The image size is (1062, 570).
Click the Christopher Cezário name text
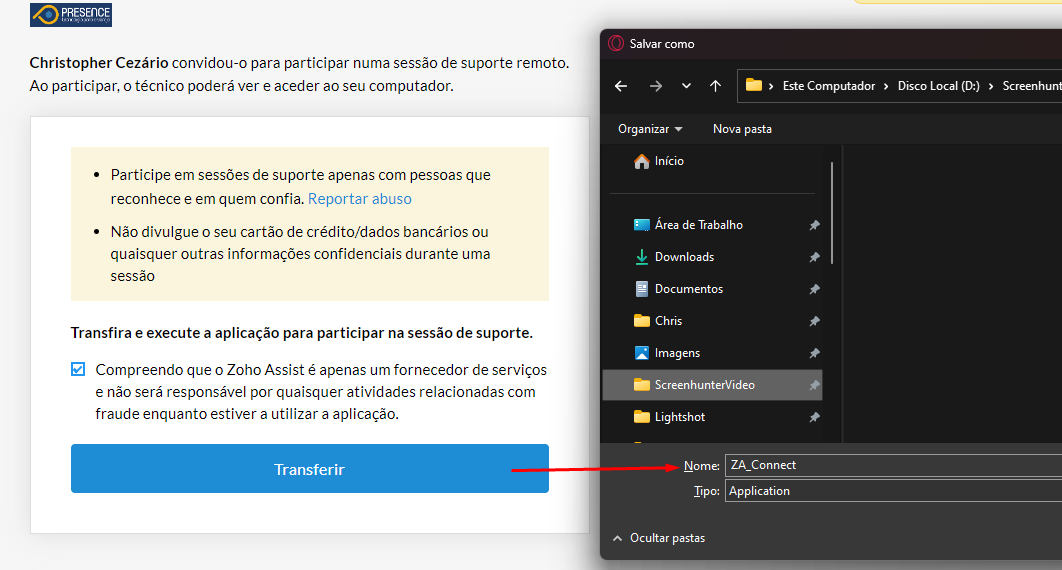tap(99, 63)
